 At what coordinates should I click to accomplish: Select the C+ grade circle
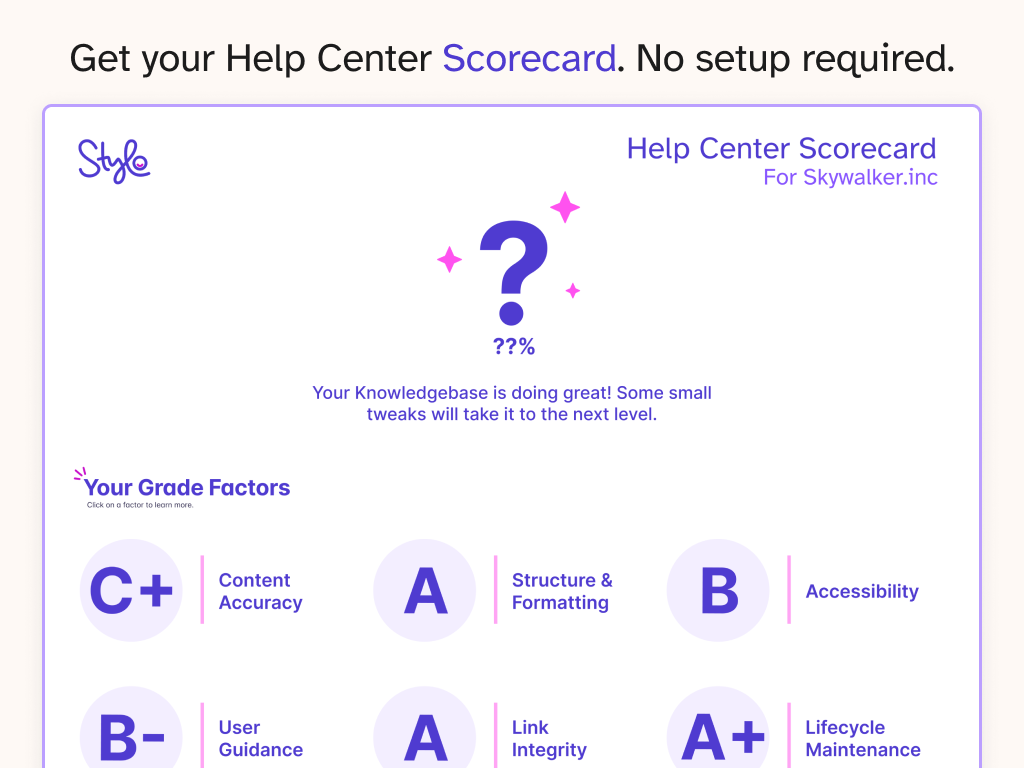[131, 591]
